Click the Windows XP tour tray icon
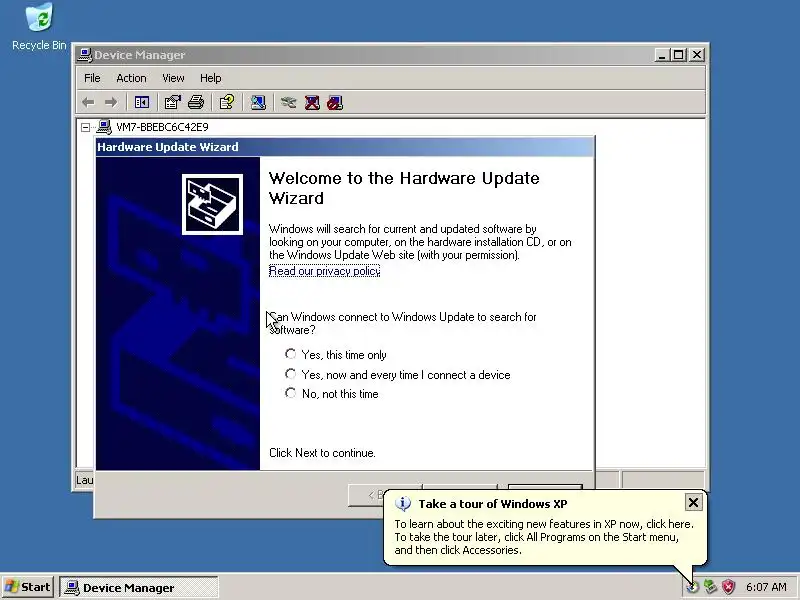800x600 pixels. tap(692, 587)
